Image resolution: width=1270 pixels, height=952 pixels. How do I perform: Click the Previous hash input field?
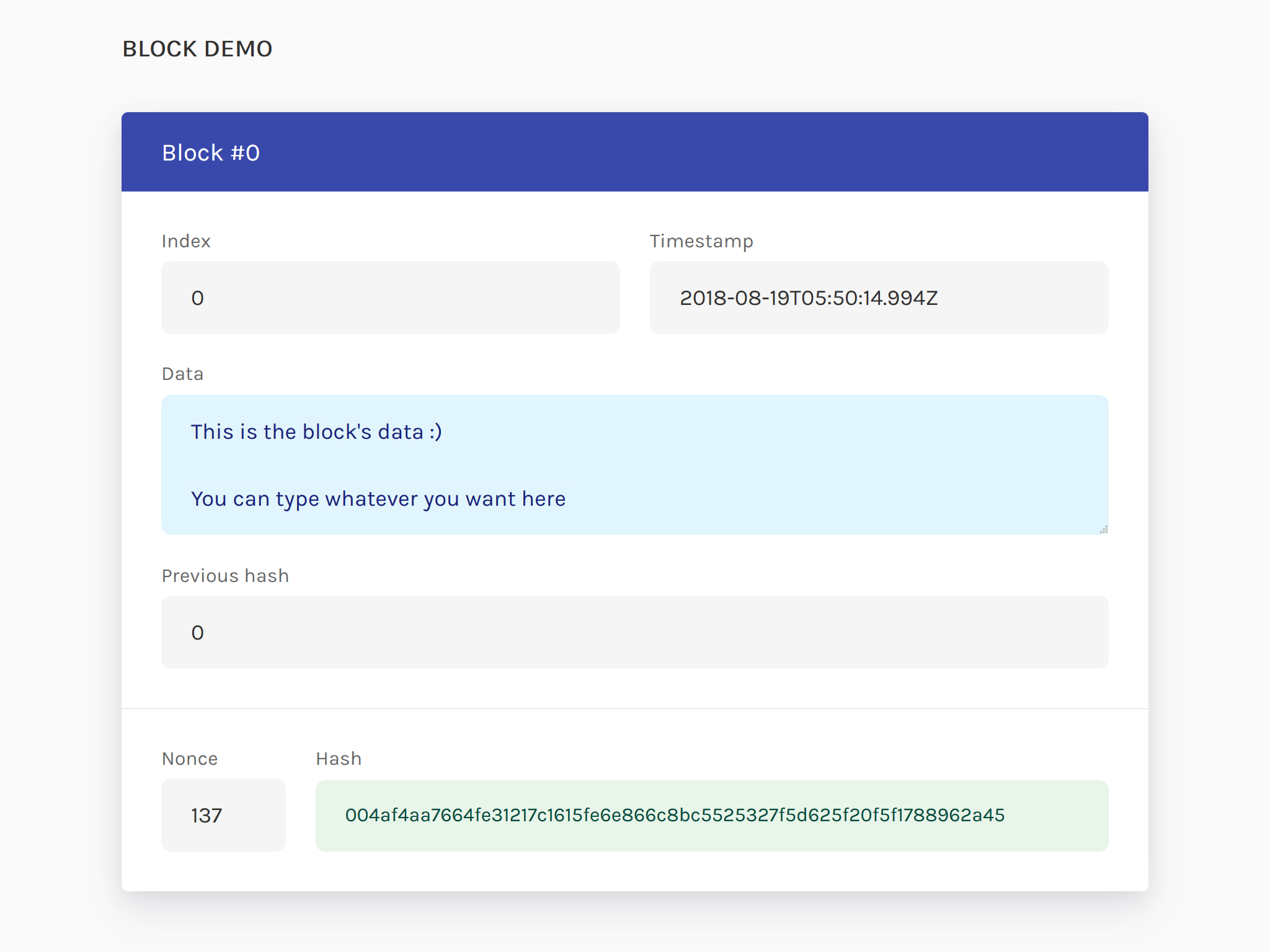[x=634, y=632]
